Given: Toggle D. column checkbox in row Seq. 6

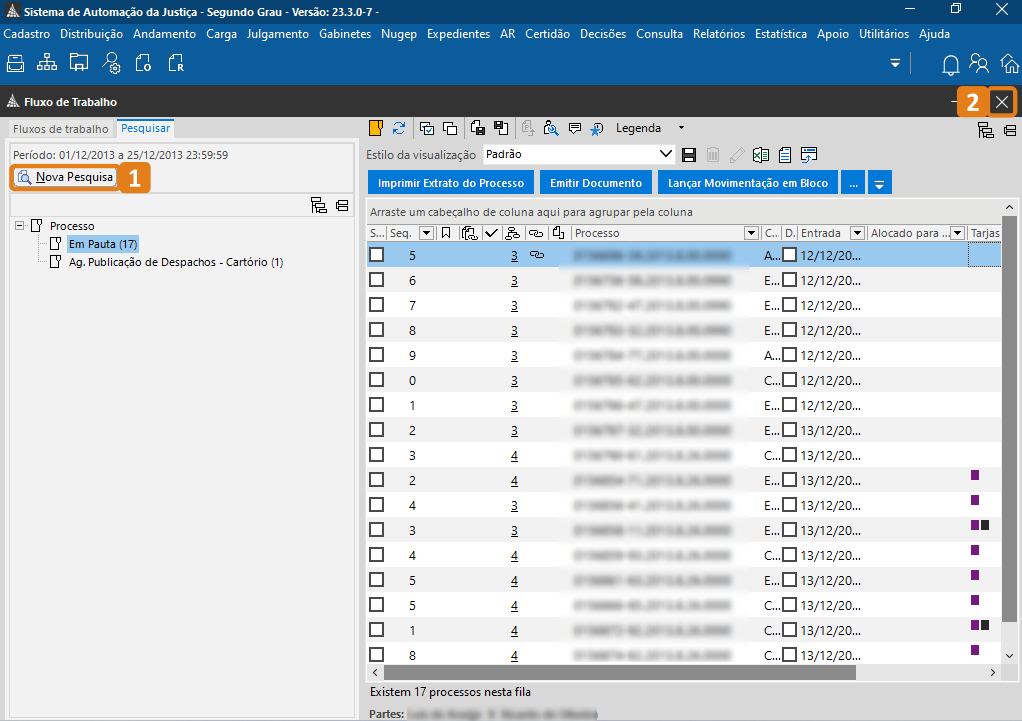Looking at the screenshot, I should click(789, 280).
